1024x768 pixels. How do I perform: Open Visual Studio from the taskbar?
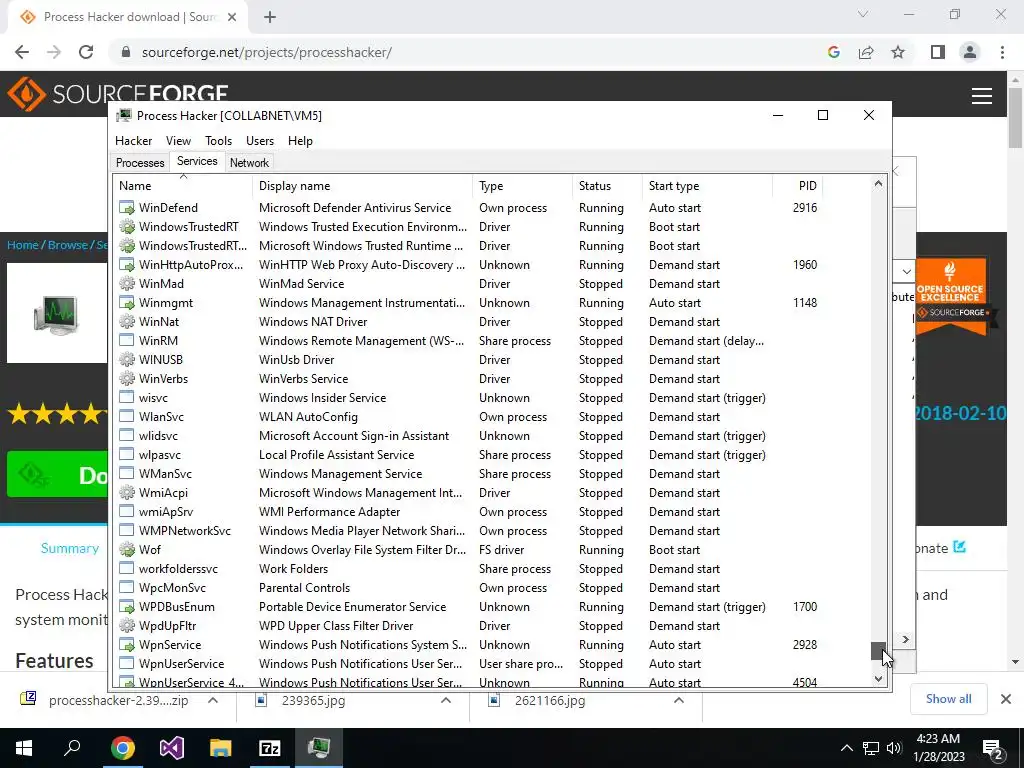click(172, 748)
